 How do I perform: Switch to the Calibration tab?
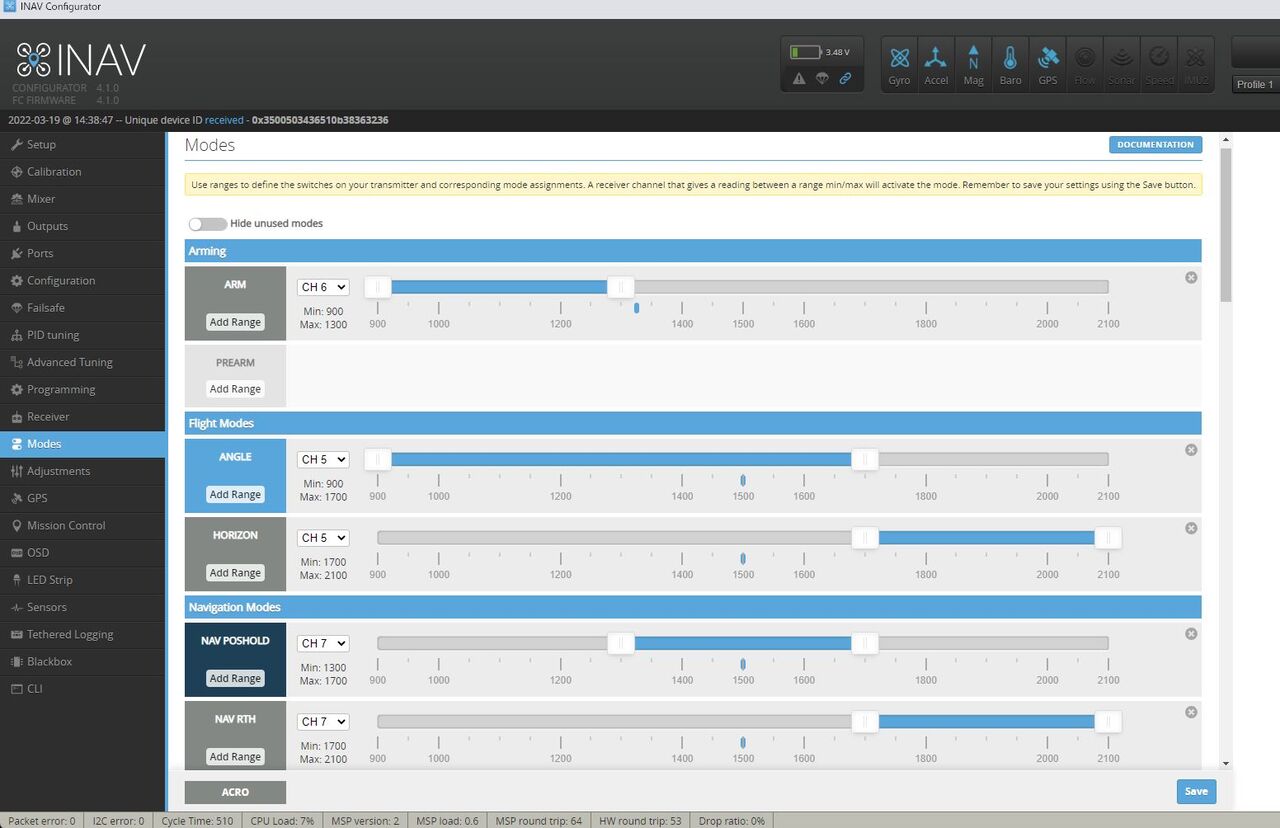[x=83, y=172]
